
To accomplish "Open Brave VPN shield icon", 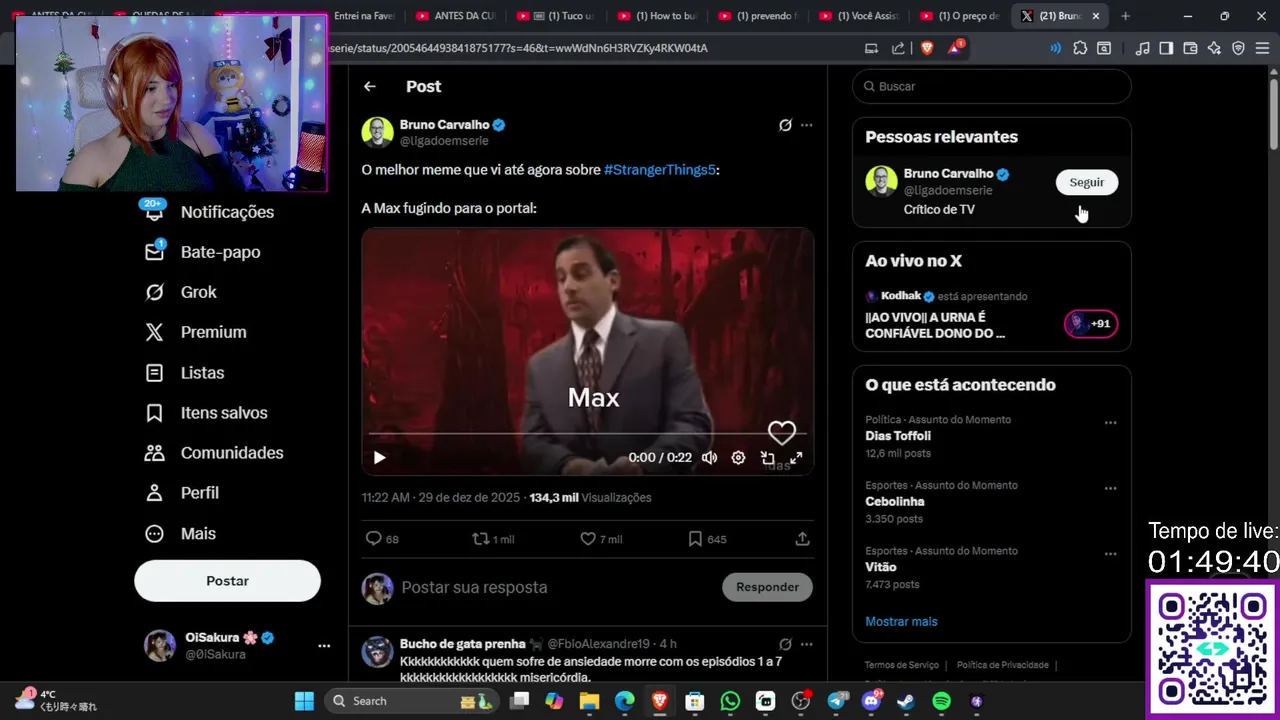I will [1238, 48].
